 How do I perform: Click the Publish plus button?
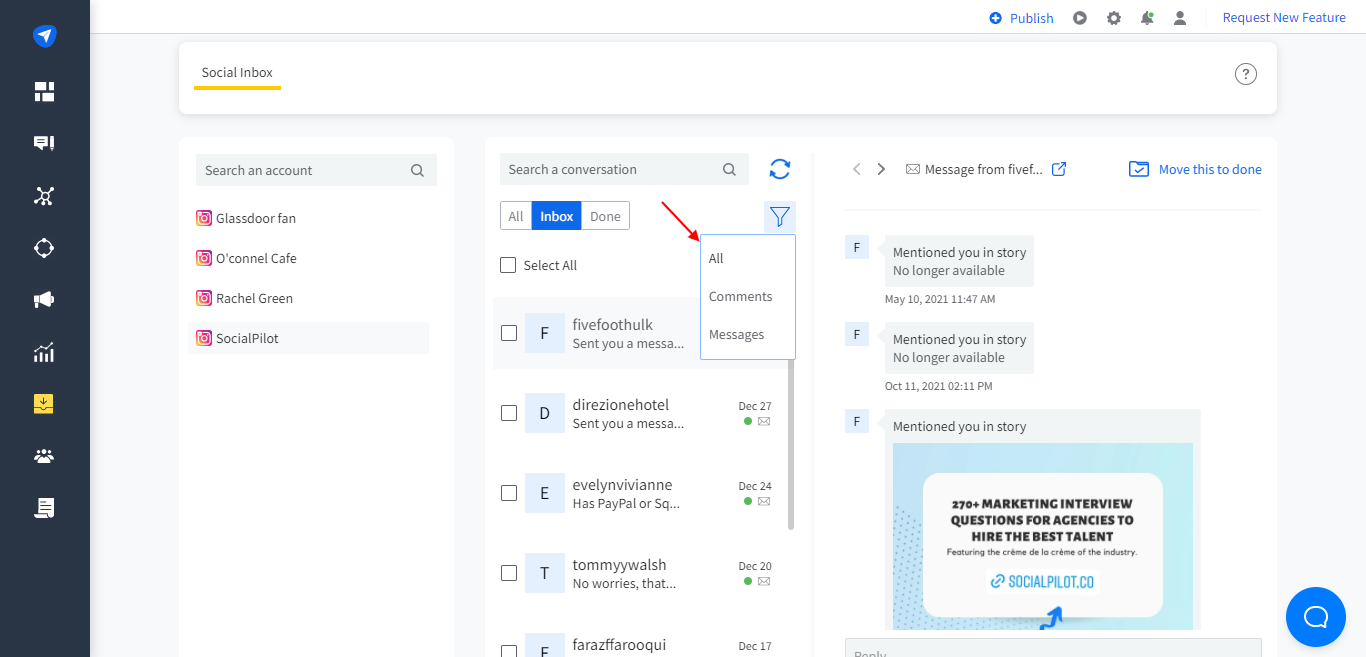coord(1021,18)
